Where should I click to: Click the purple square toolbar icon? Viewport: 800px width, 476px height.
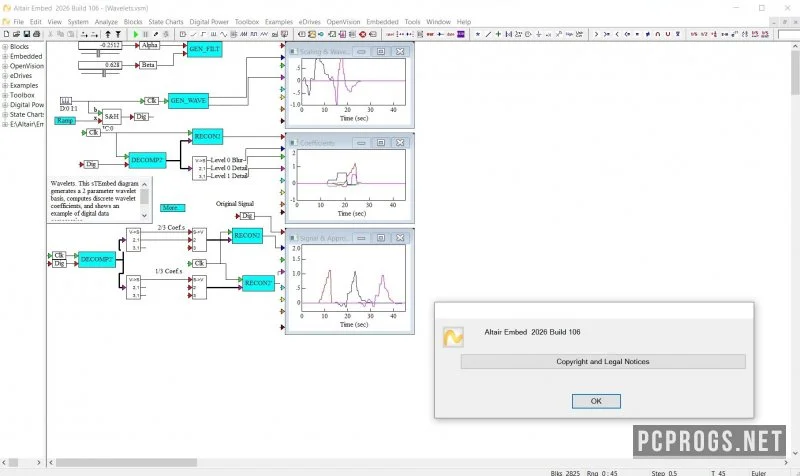(x=461, y=34)
